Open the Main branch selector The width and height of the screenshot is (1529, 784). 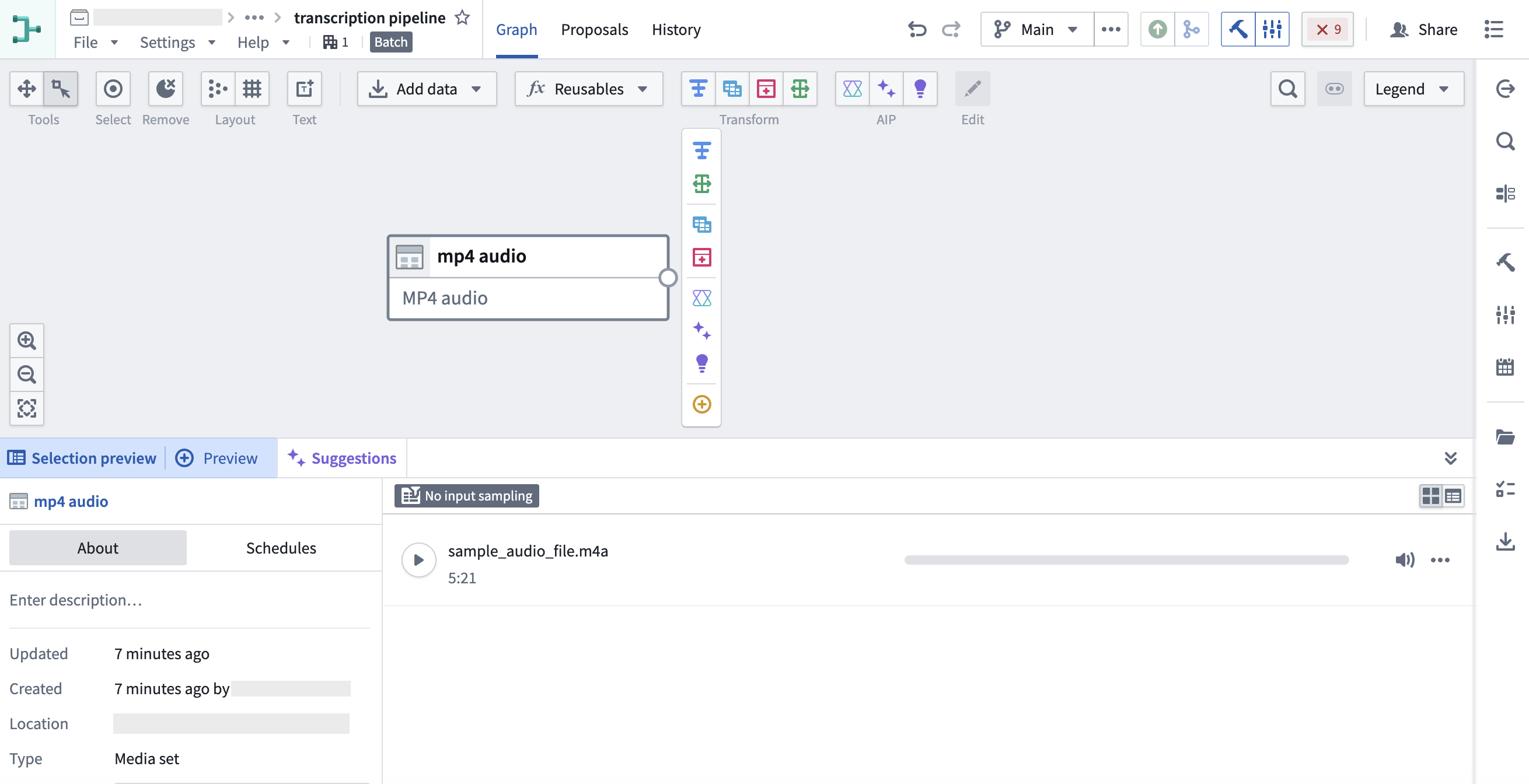click(x=1037, y=29)
